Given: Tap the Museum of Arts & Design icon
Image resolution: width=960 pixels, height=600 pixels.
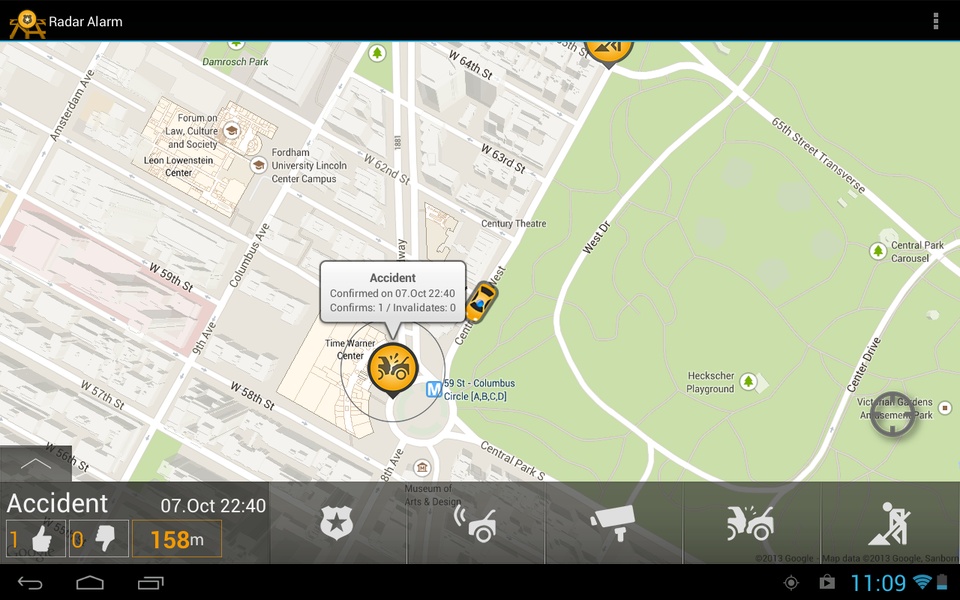Looking at the screenshot, I should pyautogui.click(x=421, y=468).
